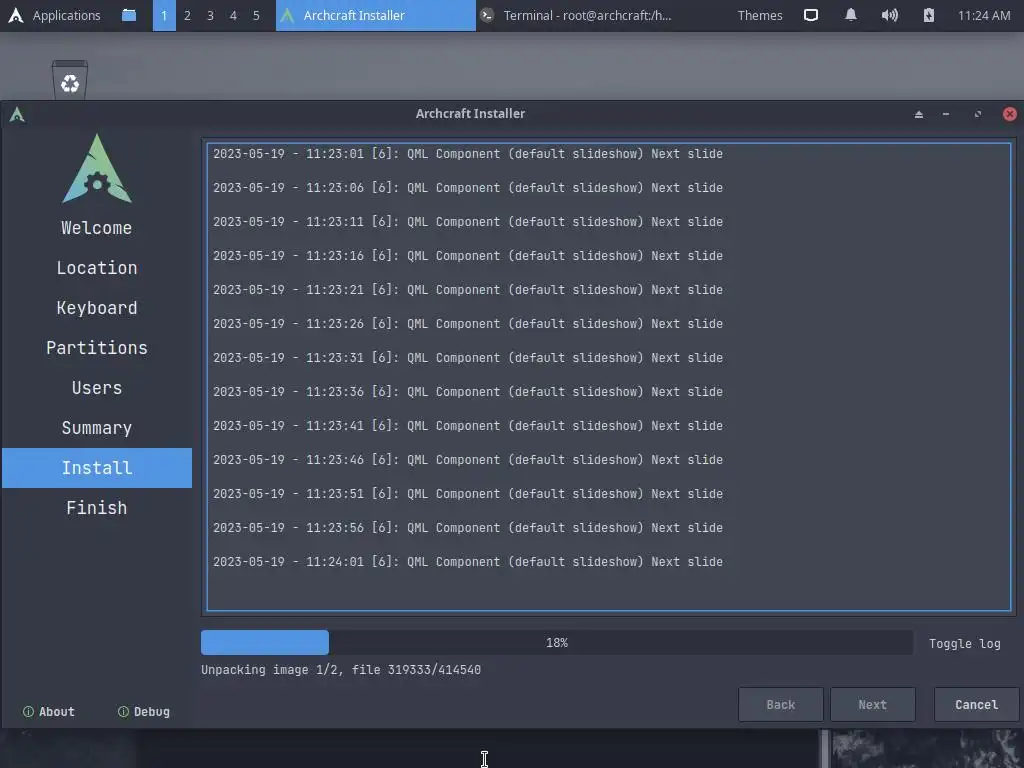This screenshot has width=1024, height=768.
Task: Click the volume speaker icon
Action: [889, 15]
